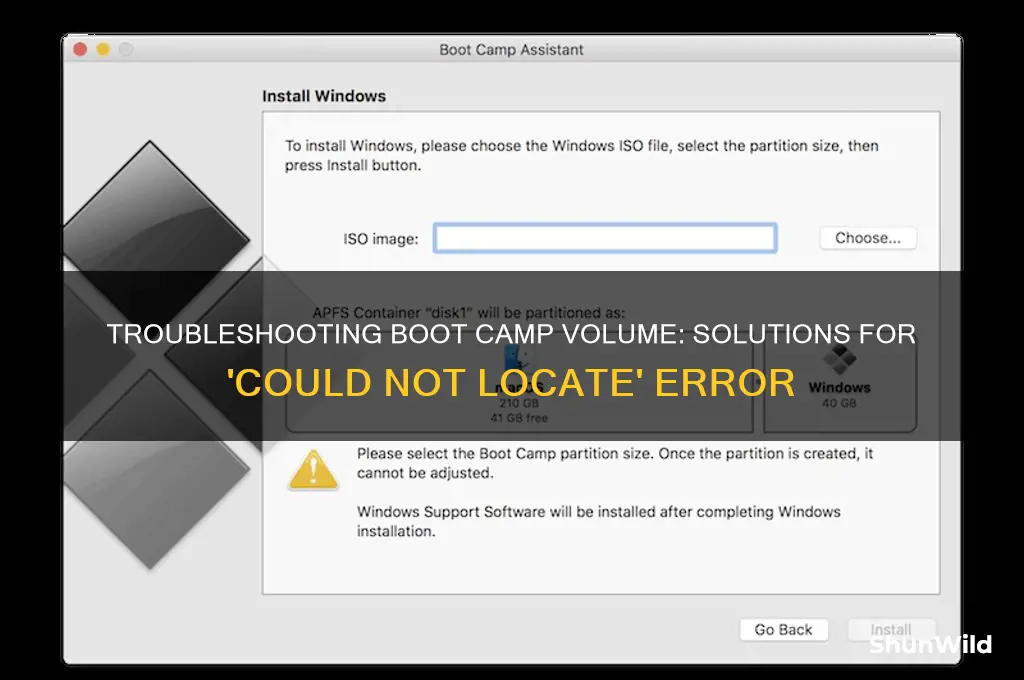Screen dimensions: 1024x680
Task: Click the Windows logo icon in the partition
Action: pos(840,360)
